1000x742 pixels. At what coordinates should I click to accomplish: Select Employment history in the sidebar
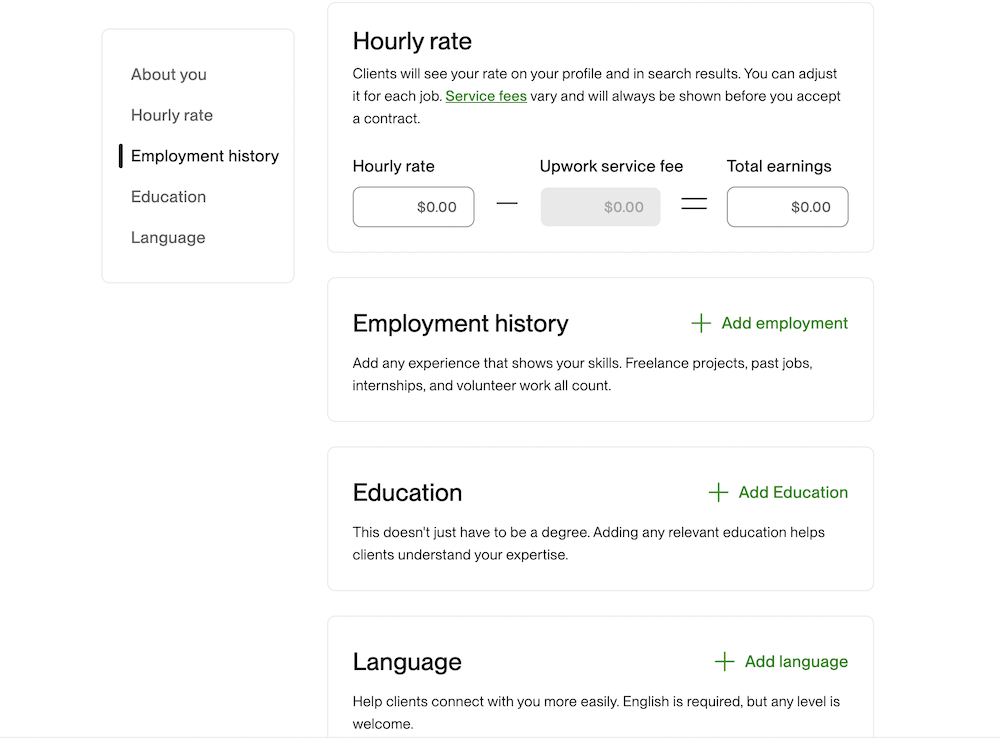[x=204, y=156]
